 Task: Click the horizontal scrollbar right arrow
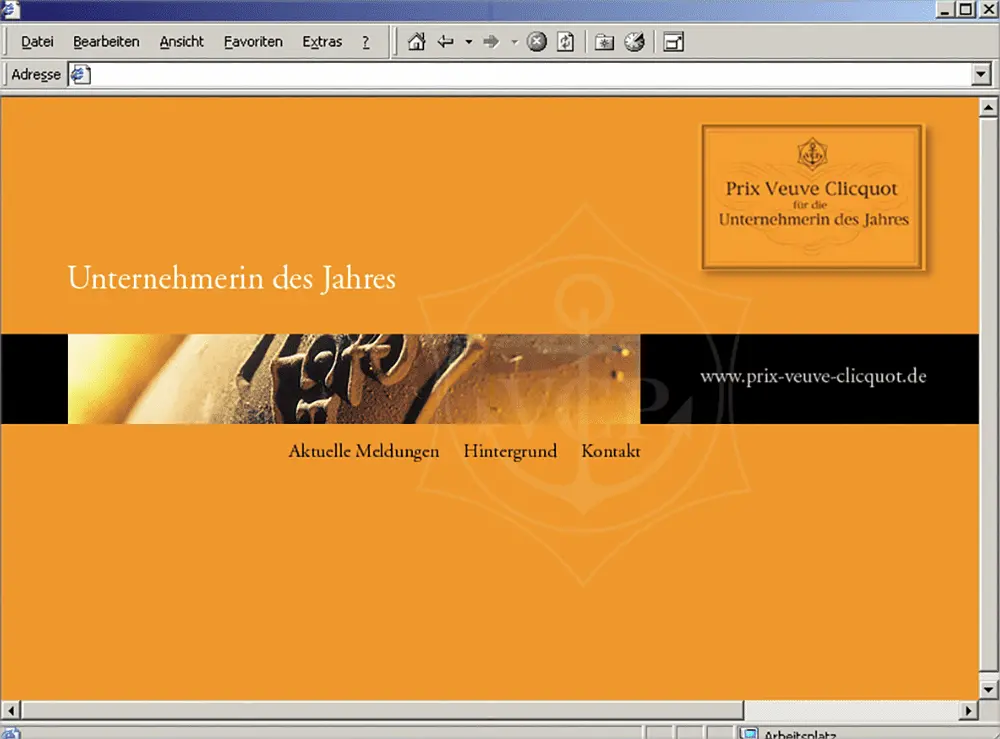tap(969, 710)
